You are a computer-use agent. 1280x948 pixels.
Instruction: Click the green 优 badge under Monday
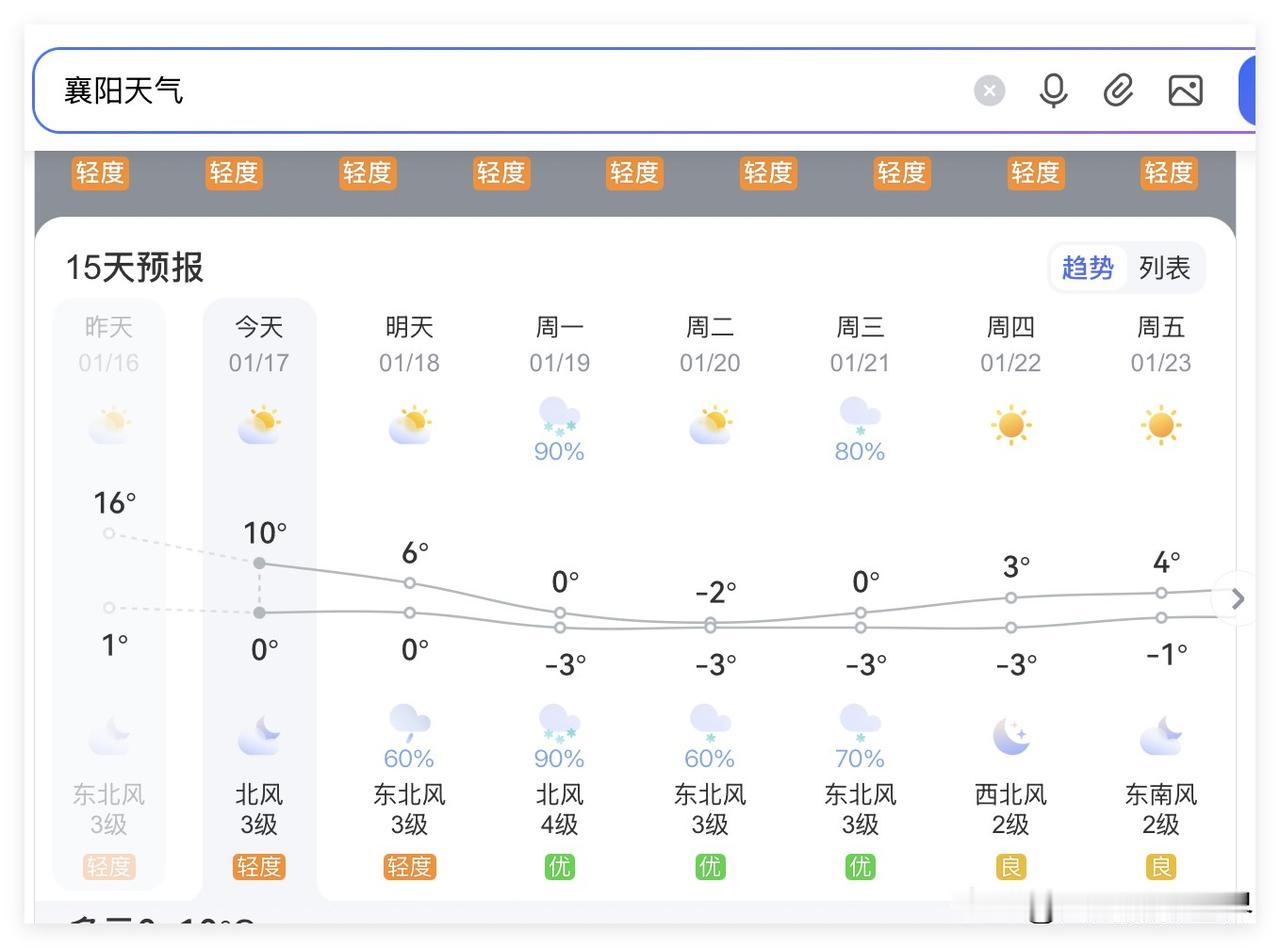click(559, 866)
